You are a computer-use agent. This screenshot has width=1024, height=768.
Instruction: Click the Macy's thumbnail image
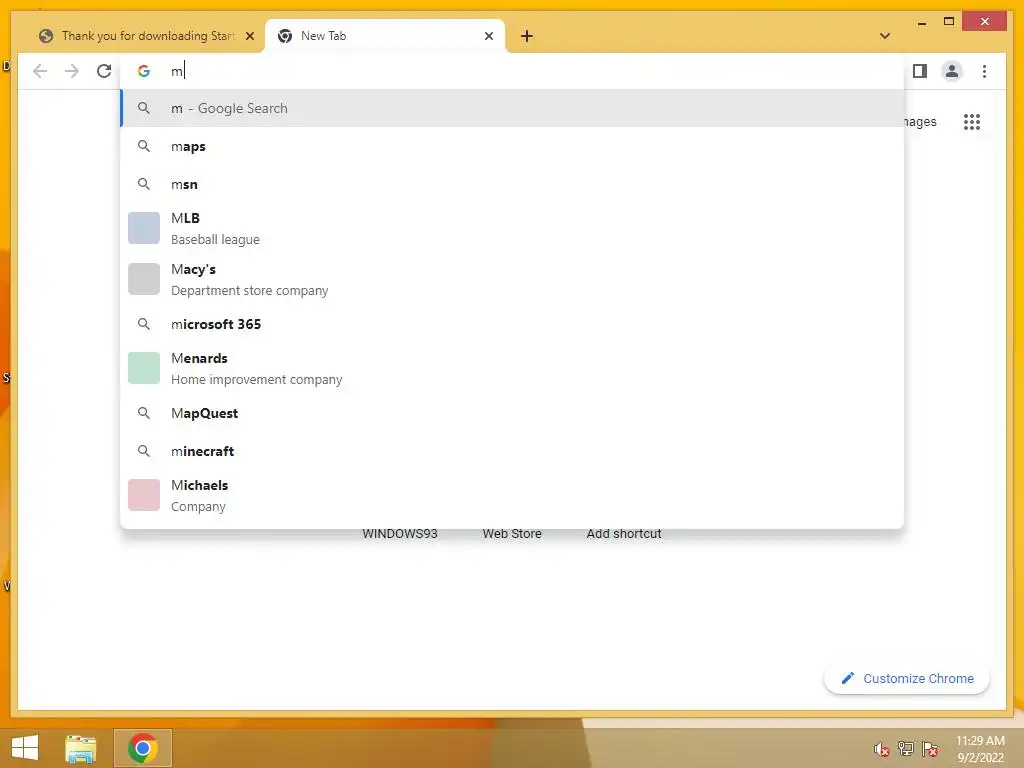coord(144,279)
